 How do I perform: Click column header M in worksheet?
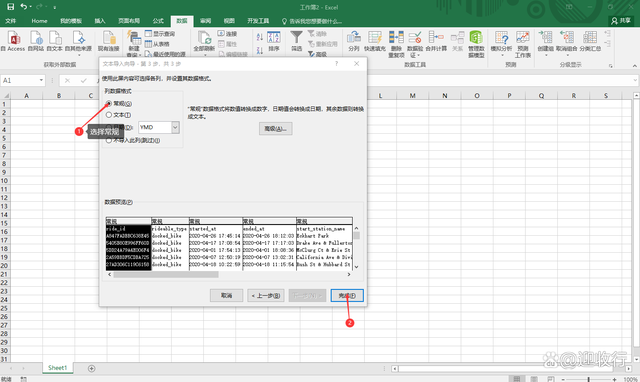coord(412,96)
